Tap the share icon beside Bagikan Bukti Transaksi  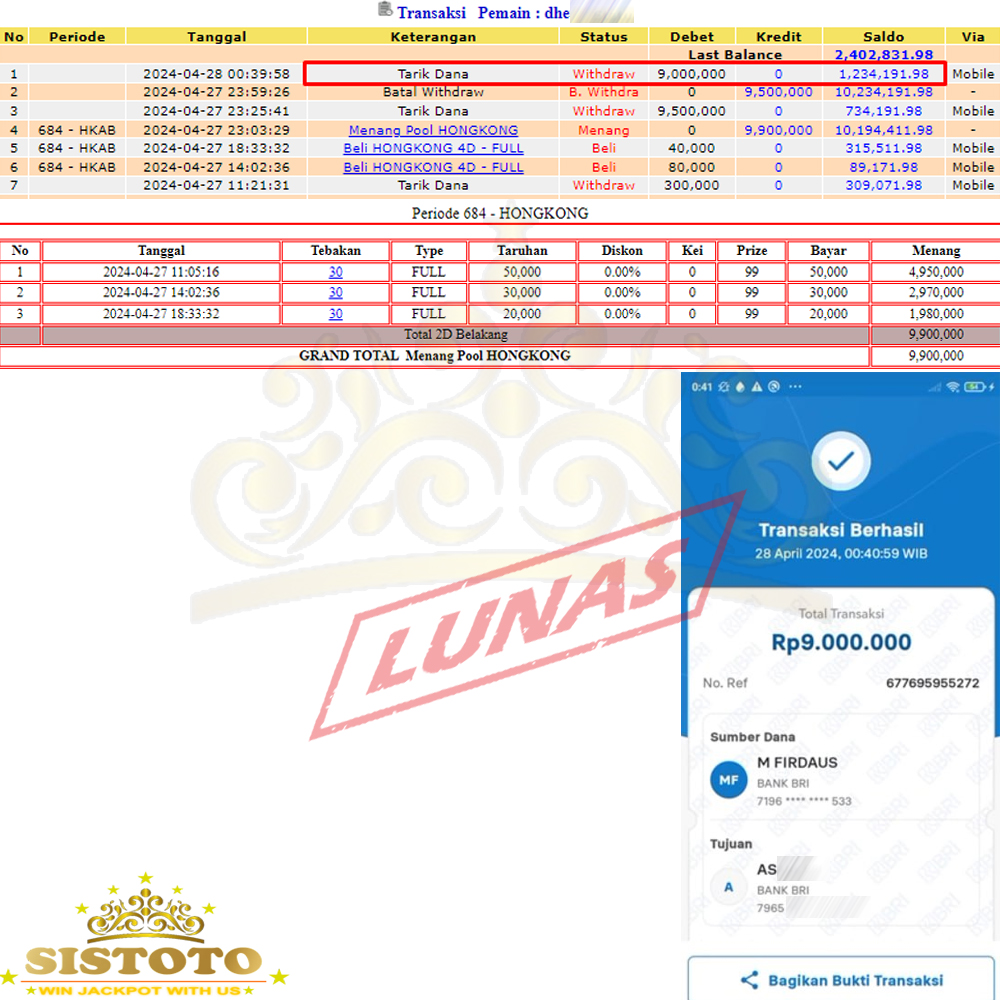(x=749, y=980)
